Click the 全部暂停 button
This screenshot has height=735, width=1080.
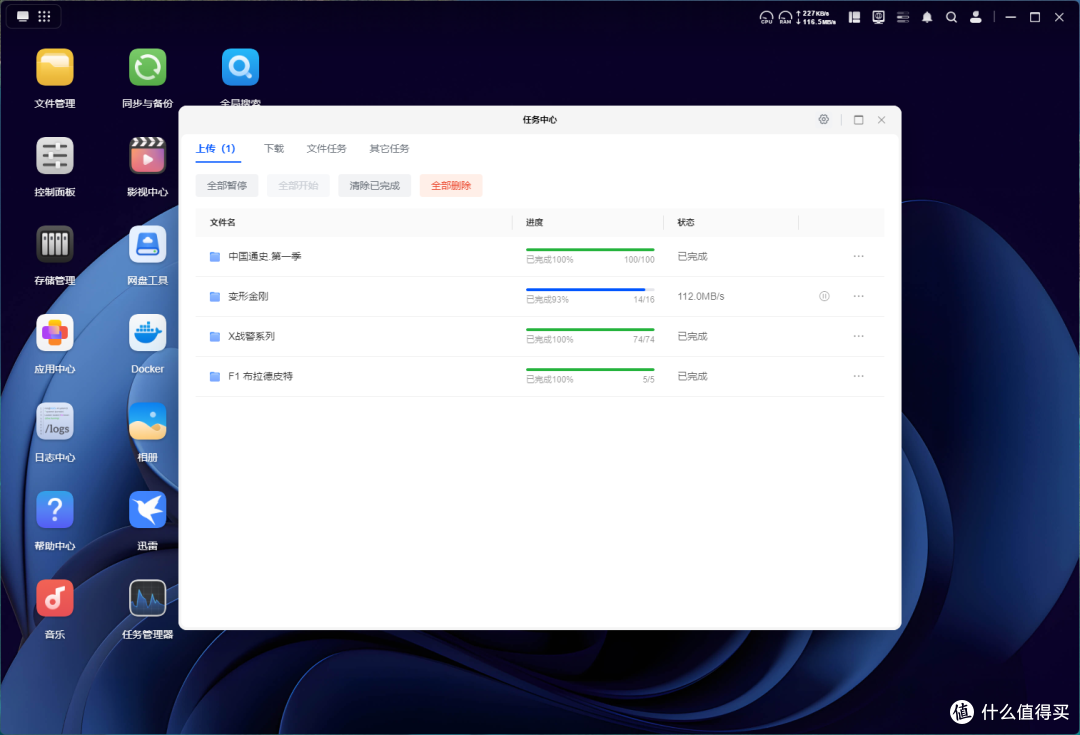(227, 185)
